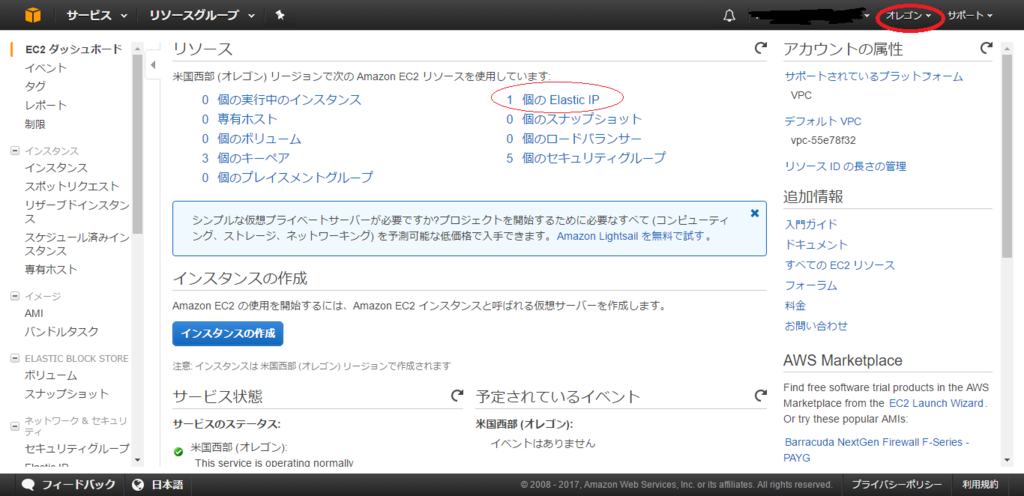Image resolution: width=1024 pixels, height=496 pixels.
Task: Open イベント in the sidebar
Action: click(45, 68)
